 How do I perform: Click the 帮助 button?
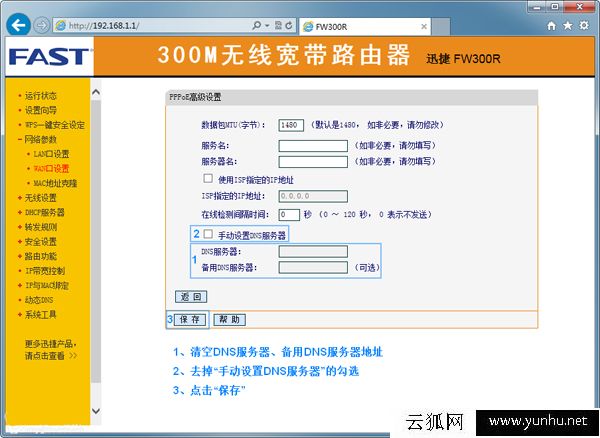(229, 319)
